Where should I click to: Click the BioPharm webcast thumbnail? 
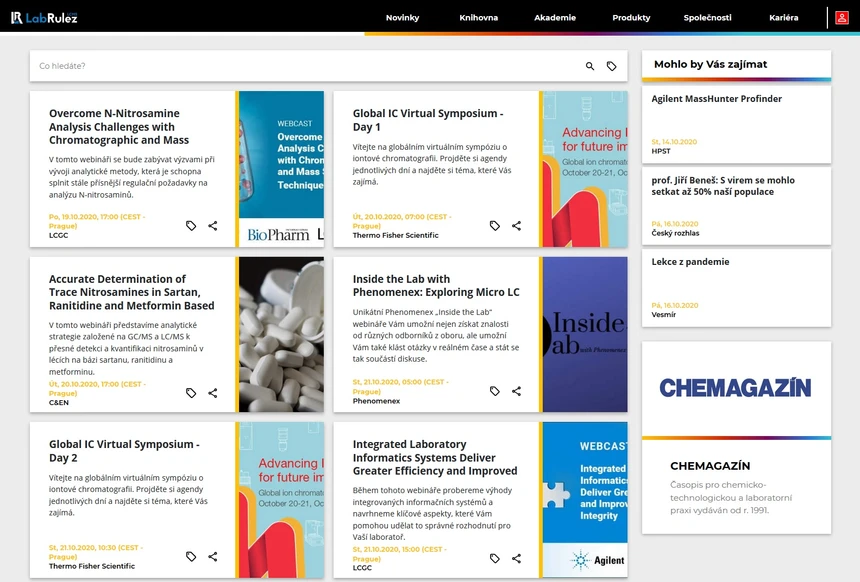[x=281, y=169]
